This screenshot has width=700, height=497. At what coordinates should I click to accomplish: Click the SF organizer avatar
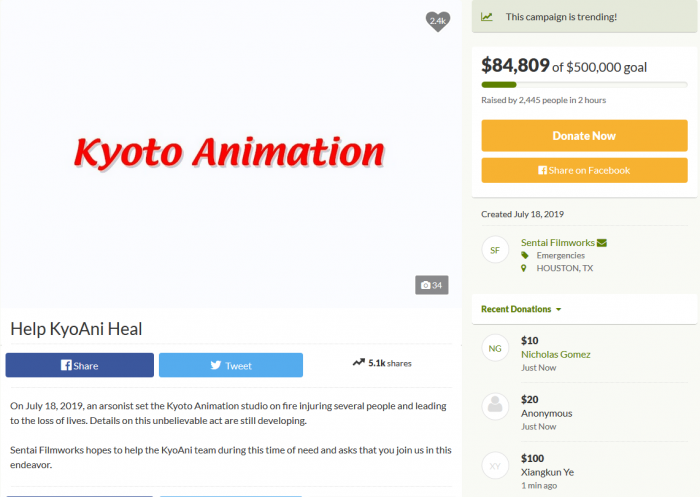(x=494, y=250)
